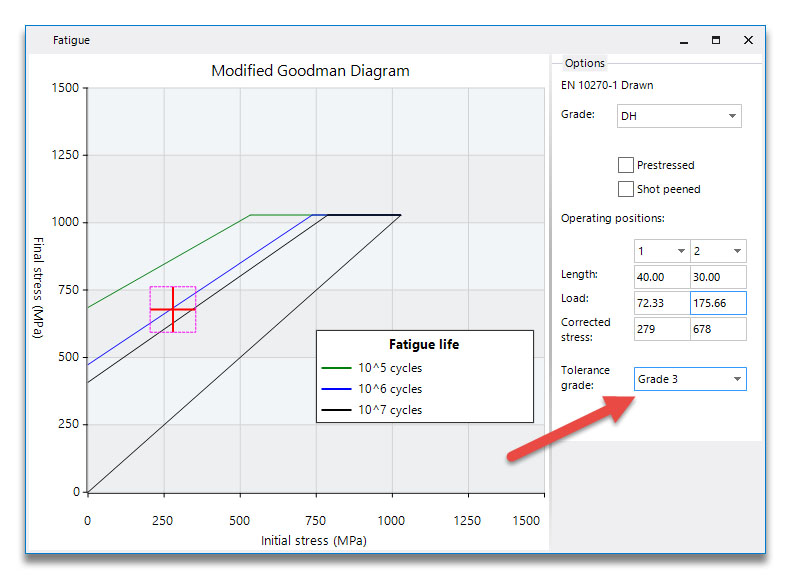Click the black 10^7 cycles legend line
The width and height of the screenshot is (791, 579).
pos(336,410)
